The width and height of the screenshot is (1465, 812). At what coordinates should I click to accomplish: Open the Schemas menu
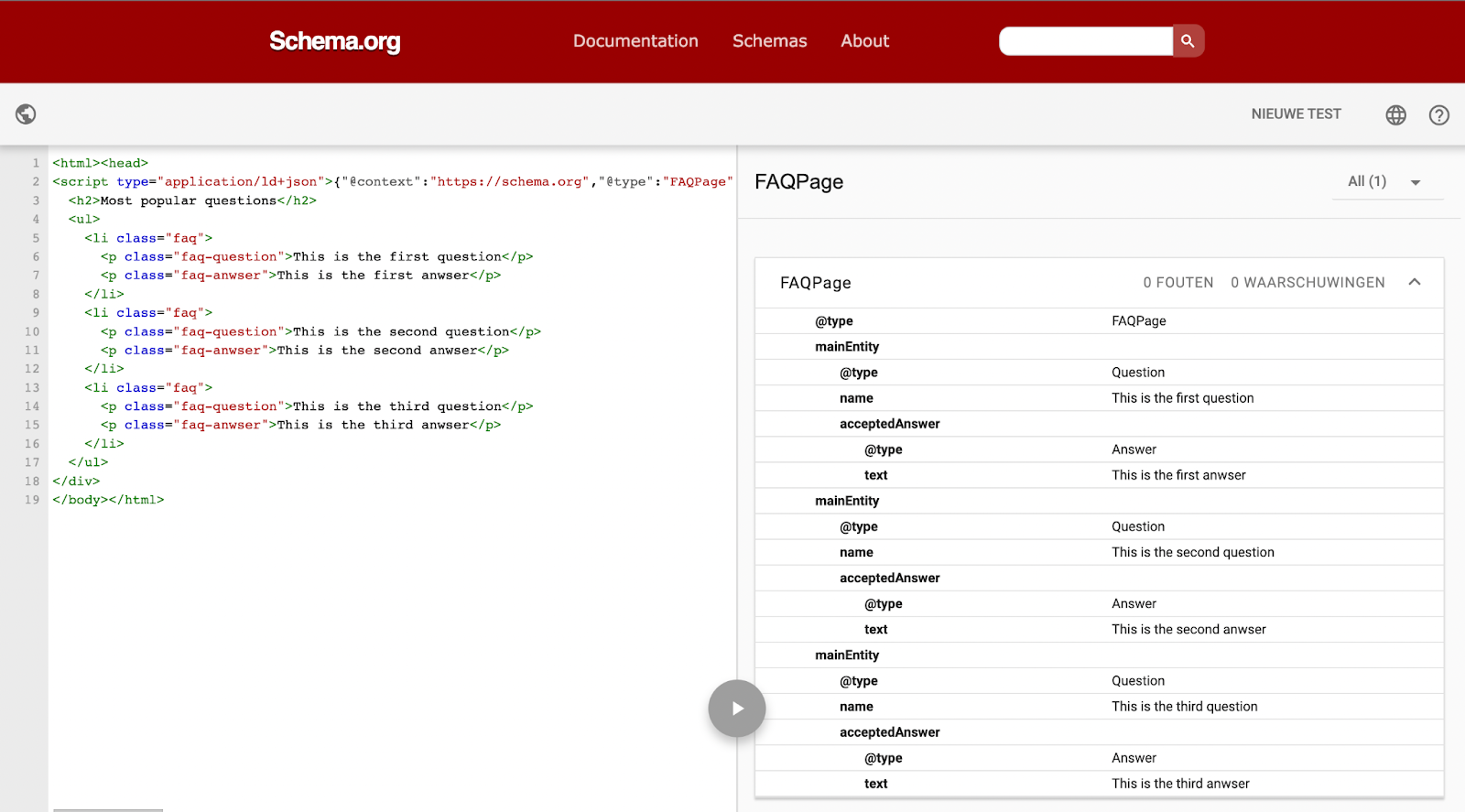tap(769, 41)
